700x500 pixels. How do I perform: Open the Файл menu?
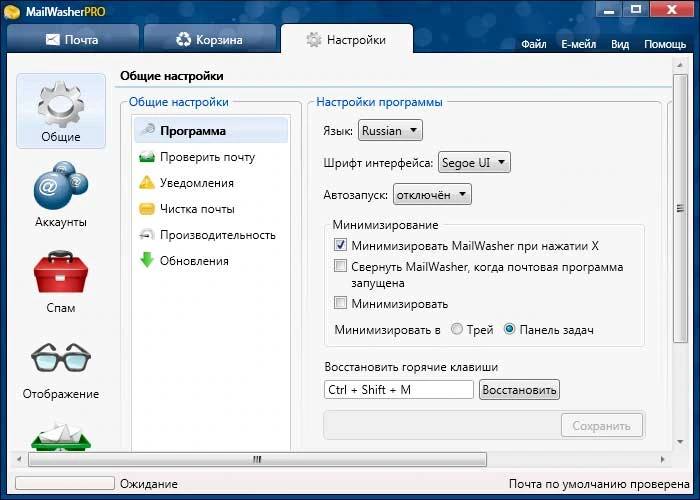pos(534,44)
